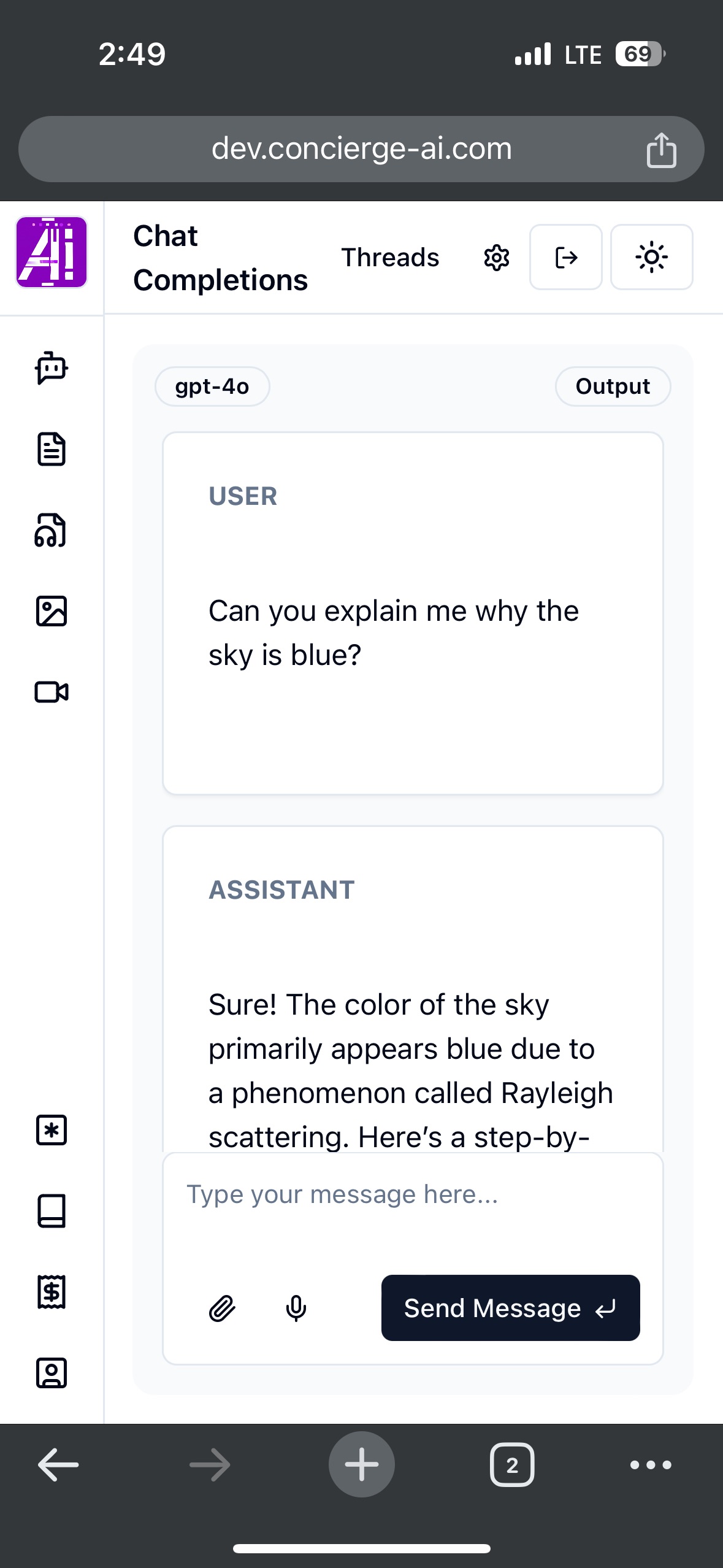This screenshot has width=723, height=1568.
Task: Go to the Threads tab
Action: (390, 258)
